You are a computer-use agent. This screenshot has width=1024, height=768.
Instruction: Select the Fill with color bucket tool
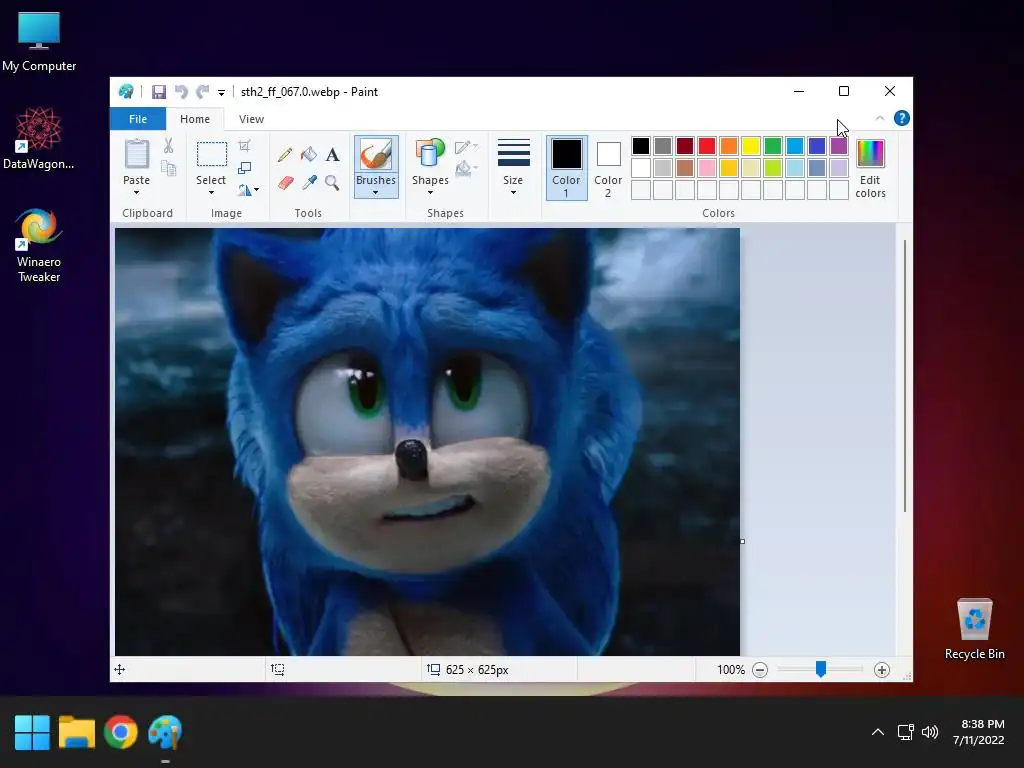click(309, 155)
